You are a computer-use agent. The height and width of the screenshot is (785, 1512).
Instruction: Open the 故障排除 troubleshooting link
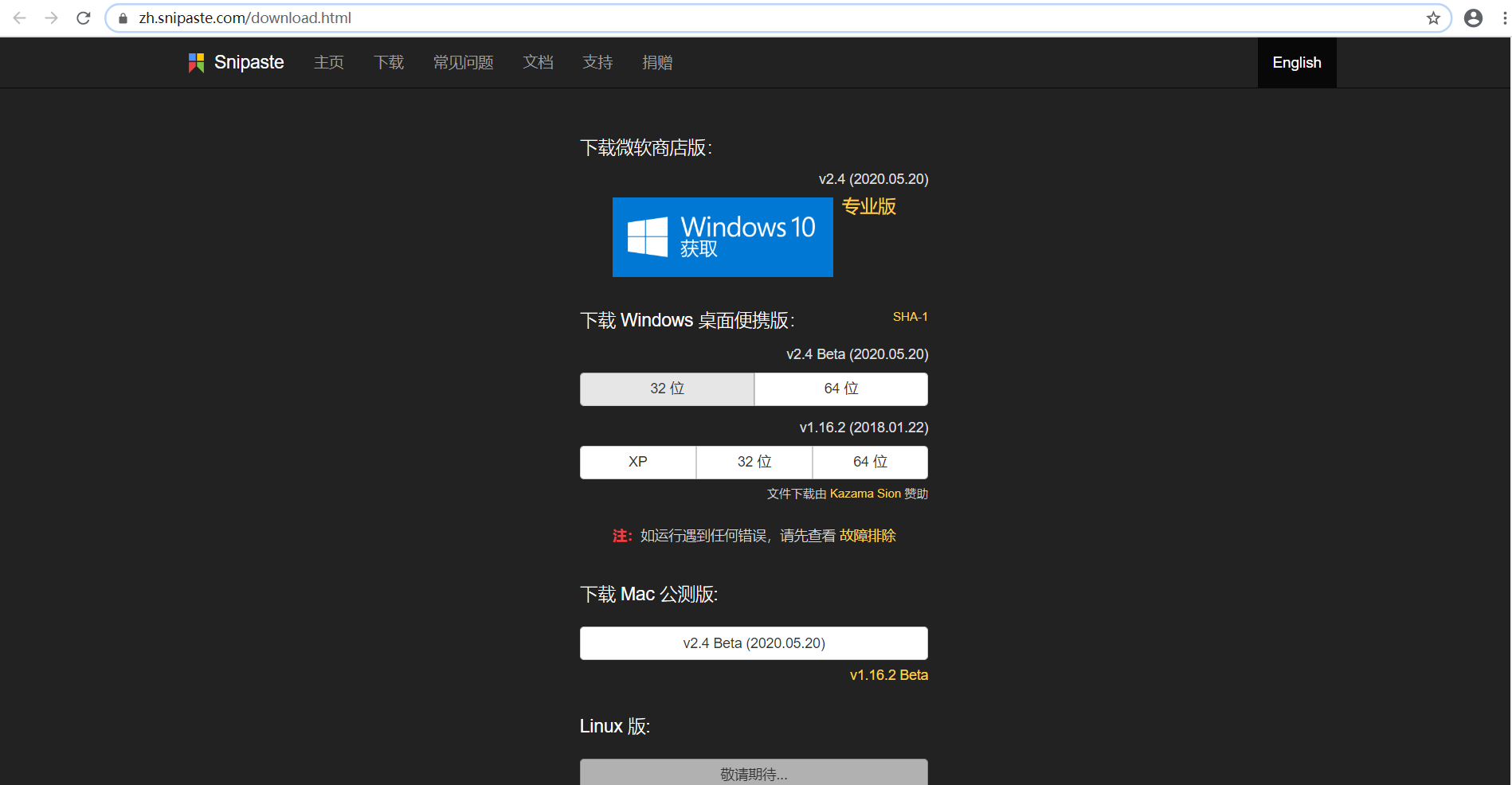pos(868,536)
